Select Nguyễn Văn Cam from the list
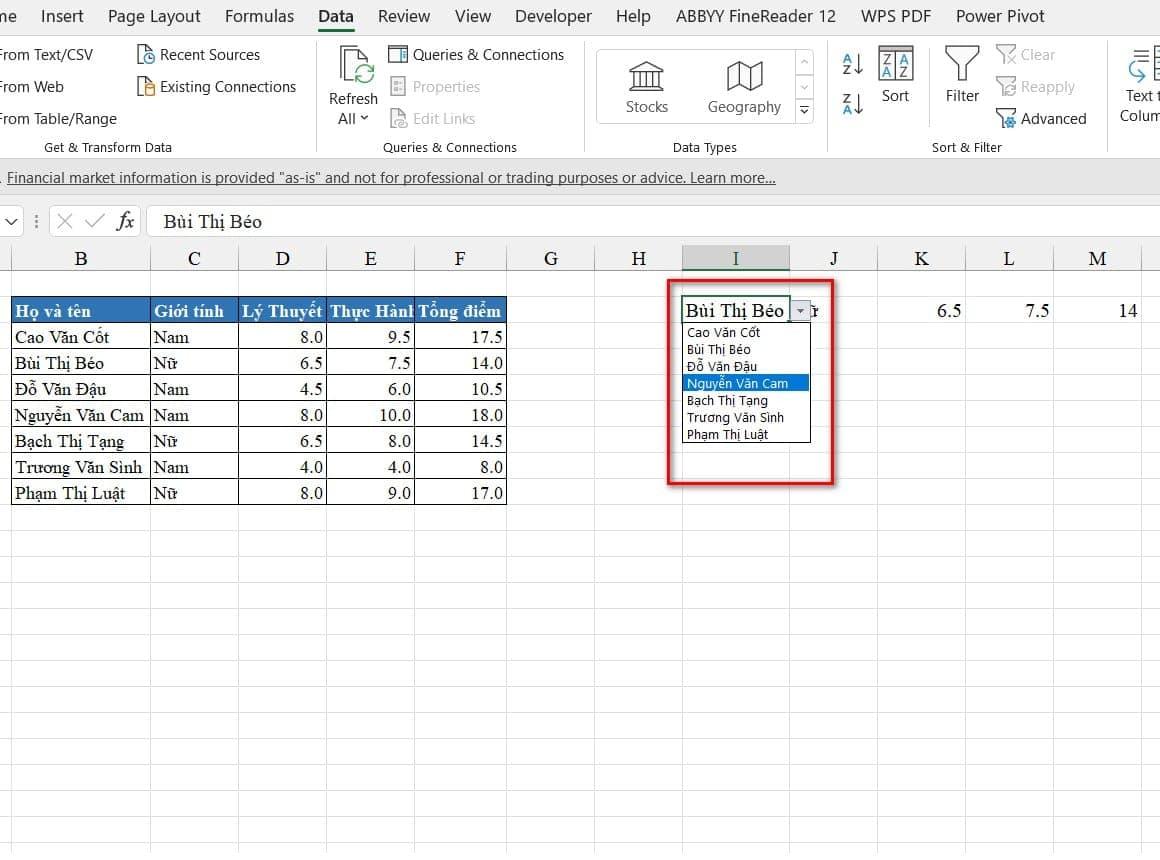The image size is (1160, 860). click(x=737, y=383)
